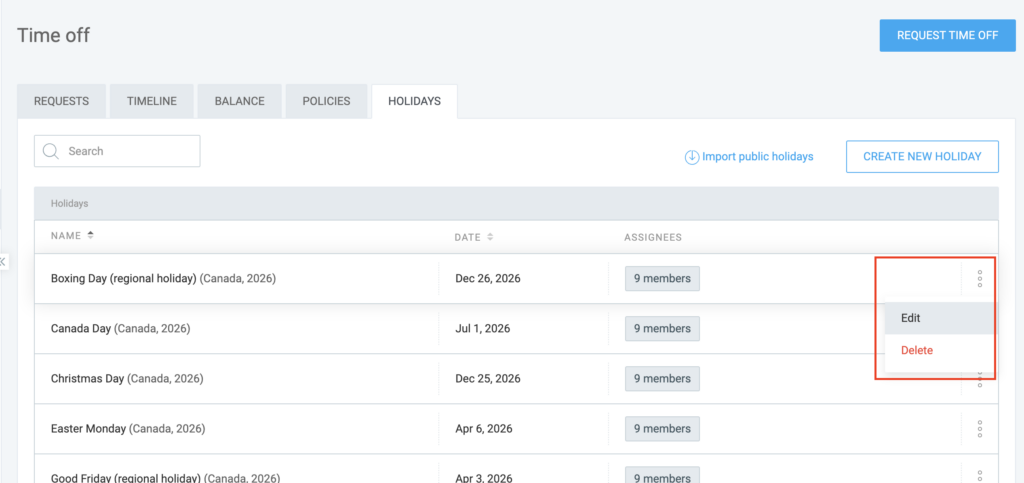Viewport: 1024px width, 483px height.
Task: Click the 9 members badge for Christmas Day
Action: [x=662, y=379]
